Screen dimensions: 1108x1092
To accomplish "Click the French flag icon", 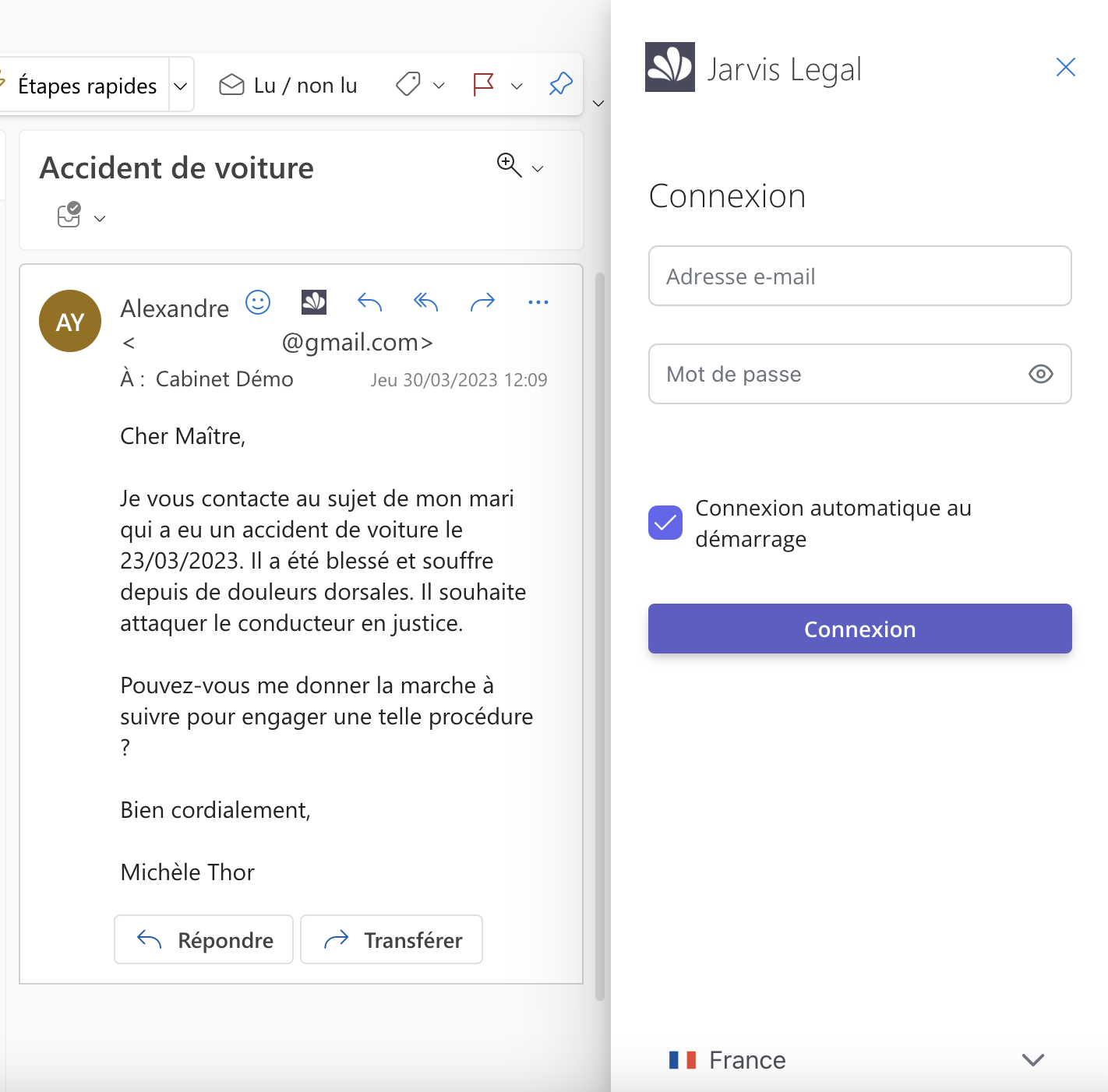I will (683, 1060).
